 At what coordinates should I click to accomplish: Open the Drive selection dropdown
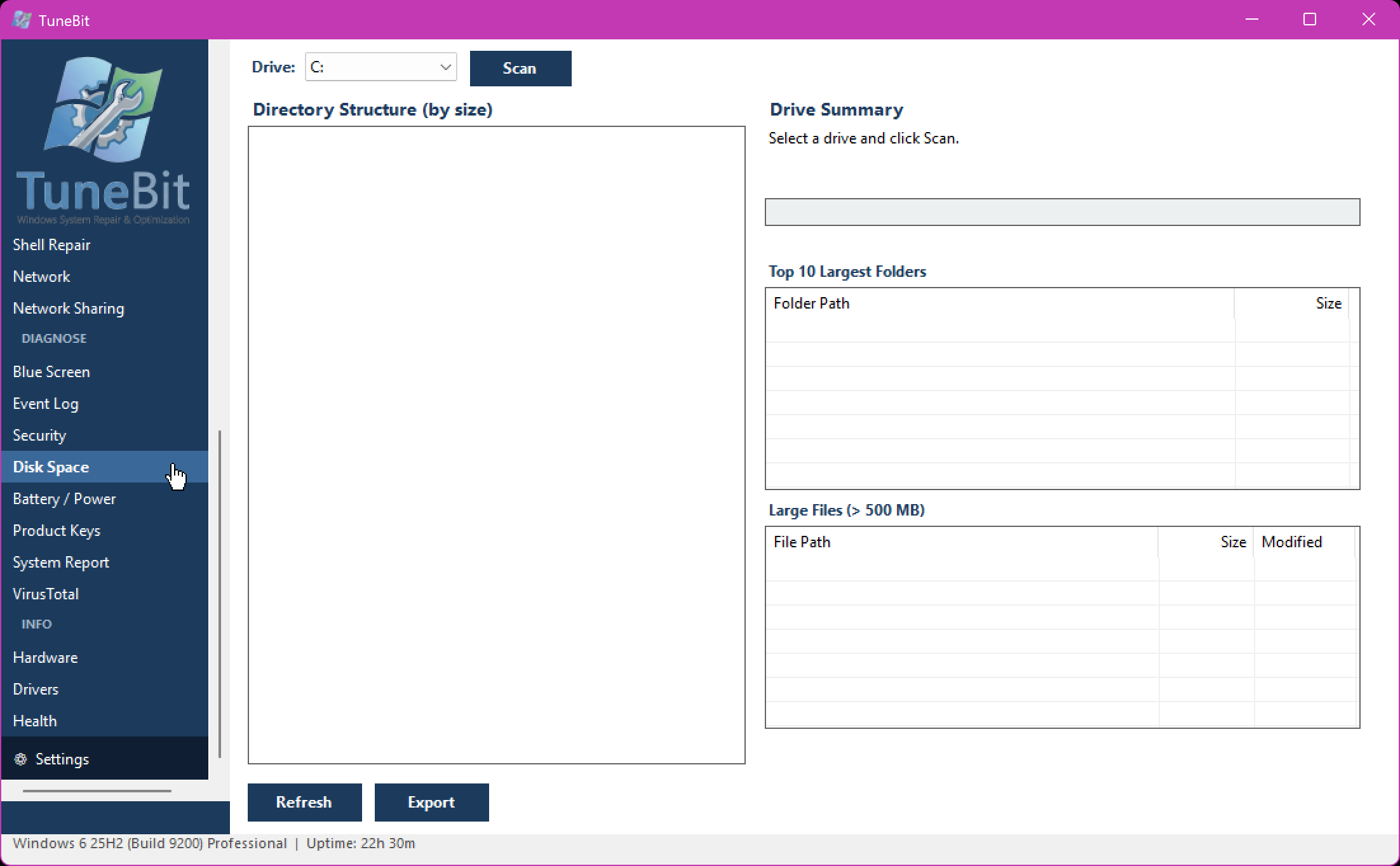pos(381,67)
